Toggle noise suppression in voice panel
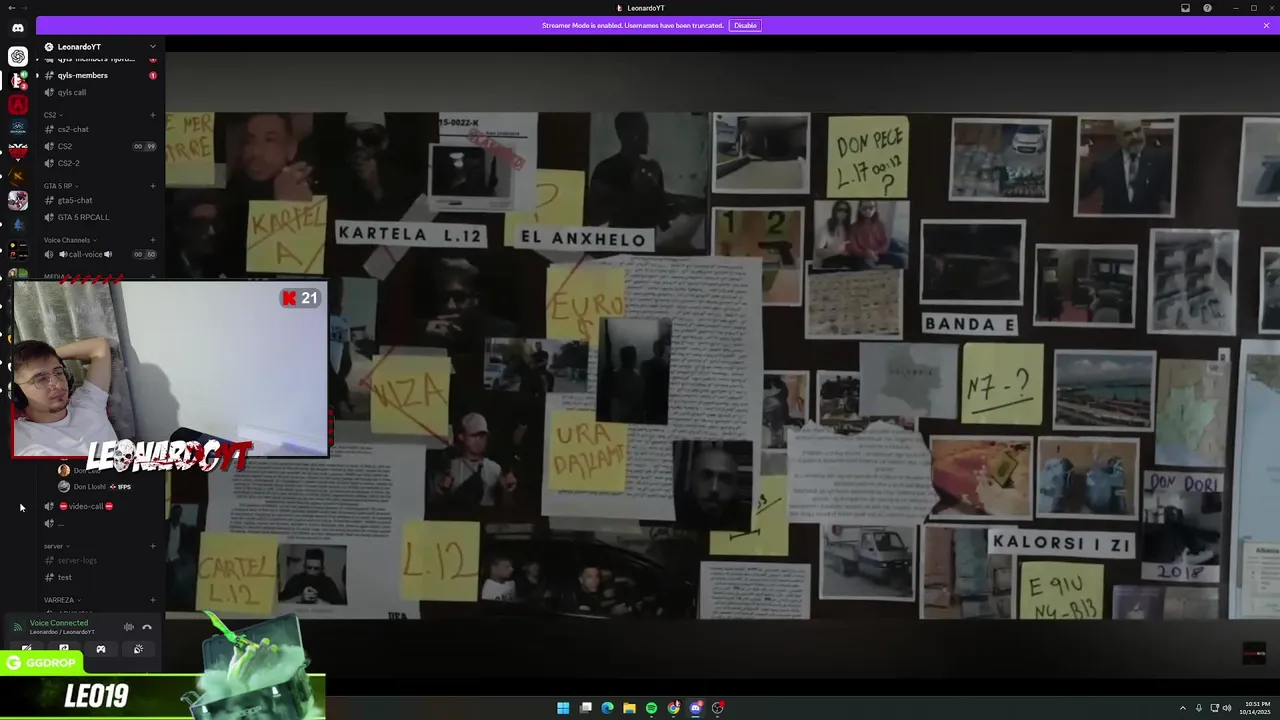 point(129,627)
